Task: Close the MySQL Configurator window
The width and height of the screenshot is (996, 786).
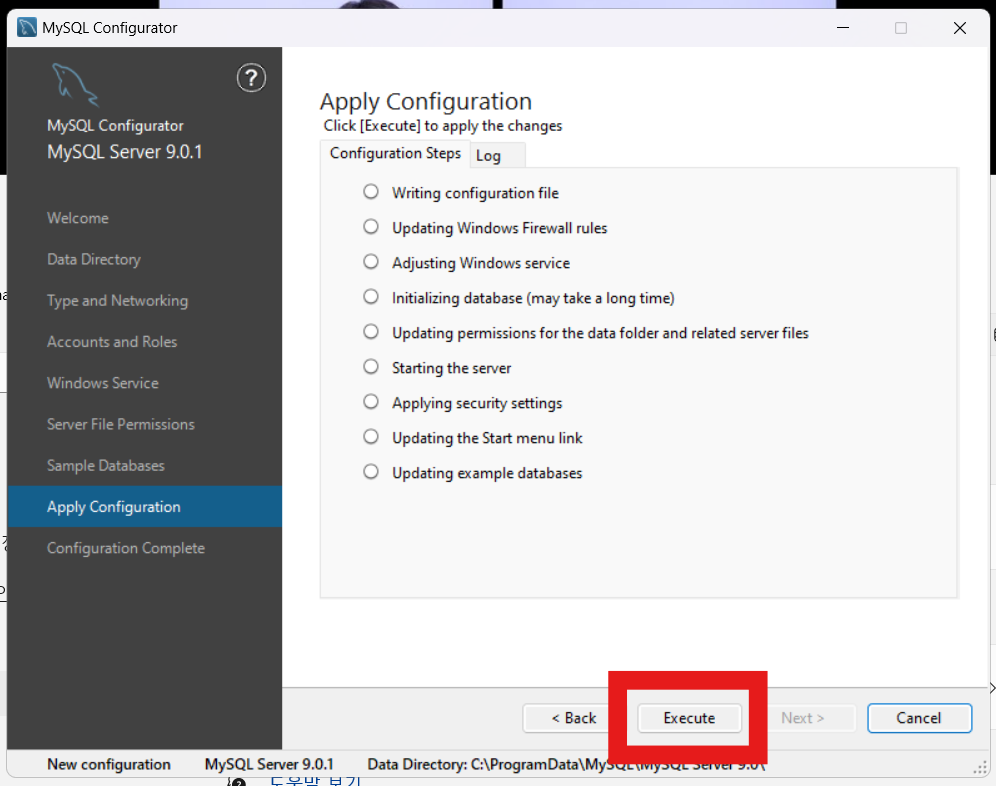Action: pyautogui.click(x=960, y=28)
